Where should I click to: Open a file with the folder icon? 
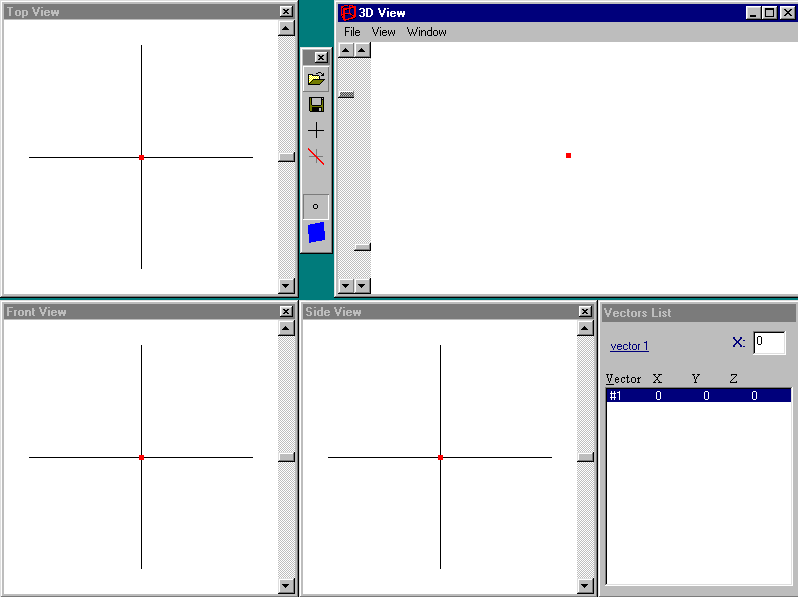[x=316, y=79]
